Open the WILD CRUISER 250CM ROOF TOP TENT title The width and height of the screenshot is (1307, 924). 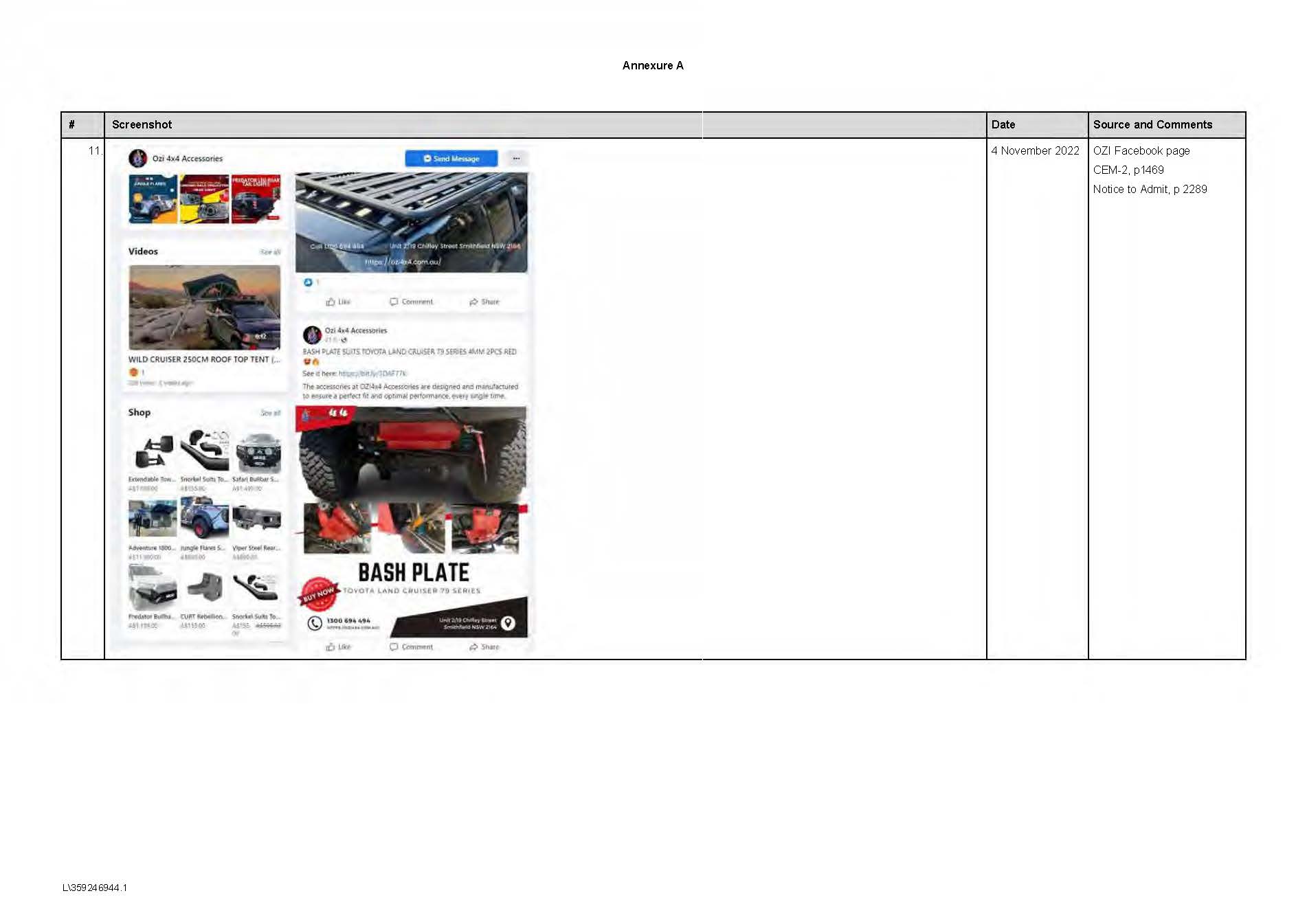(203, 359)
